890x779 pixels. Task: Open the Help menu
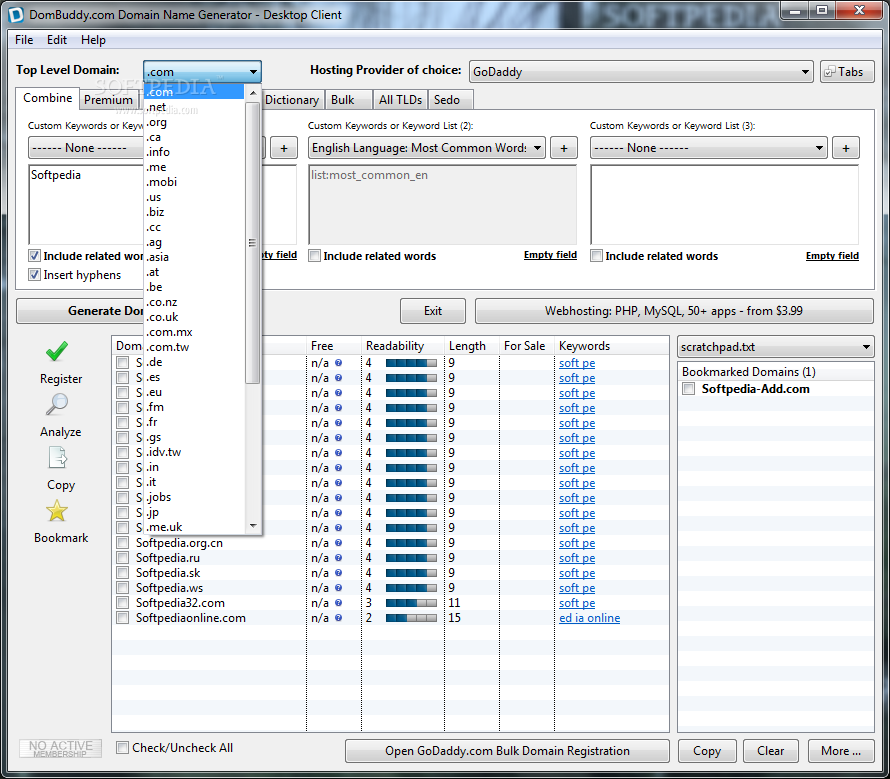(93, 40)
